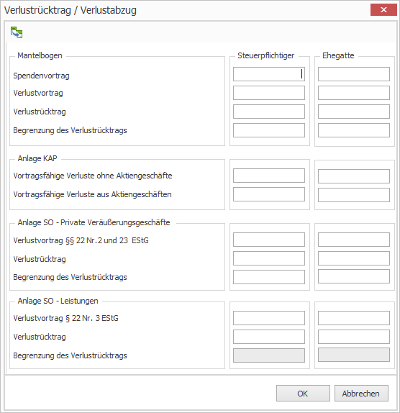Cancel using the Abbrechen button
The width and height of the screenshot is (400, 413).
tap(361, 394)
